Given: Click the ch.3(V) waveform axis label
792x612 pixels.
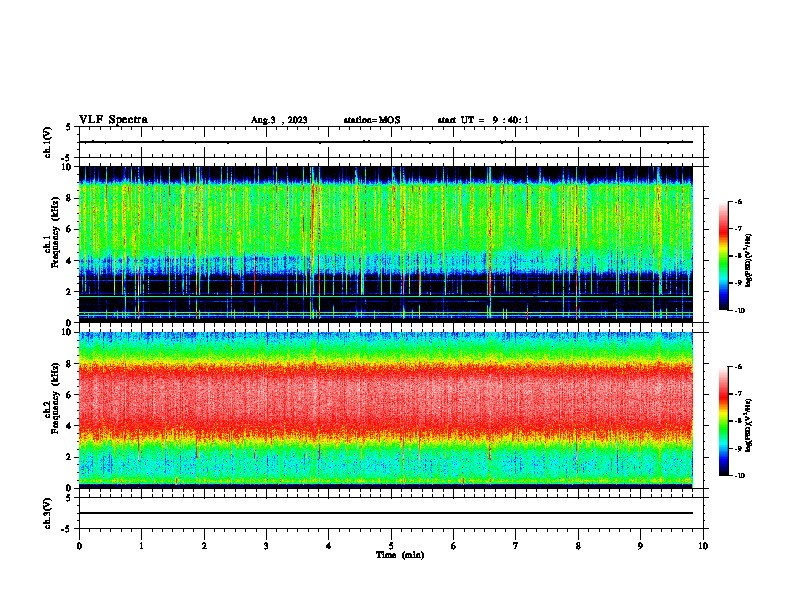Looking at the screenshot, I should click(x=48, y=513).
